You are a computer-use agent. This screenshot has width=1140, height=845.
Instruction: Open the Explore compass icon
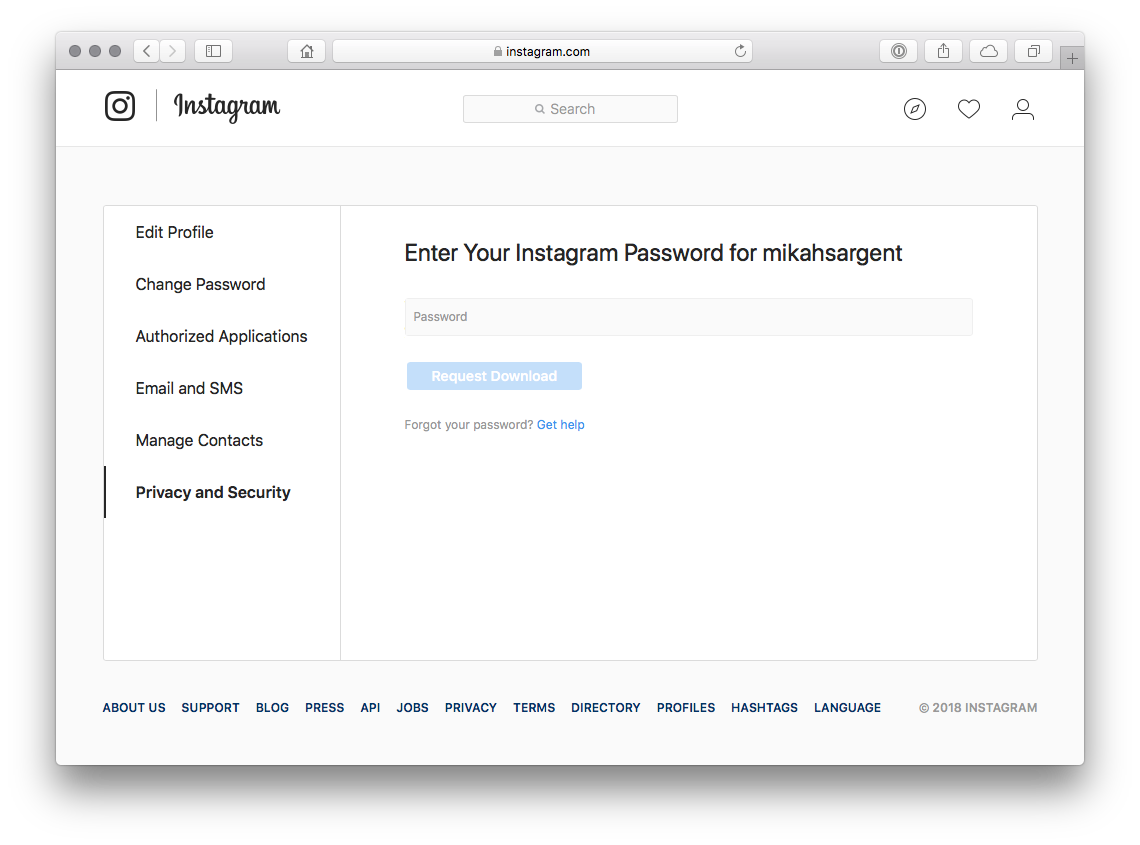coord(915,109)
